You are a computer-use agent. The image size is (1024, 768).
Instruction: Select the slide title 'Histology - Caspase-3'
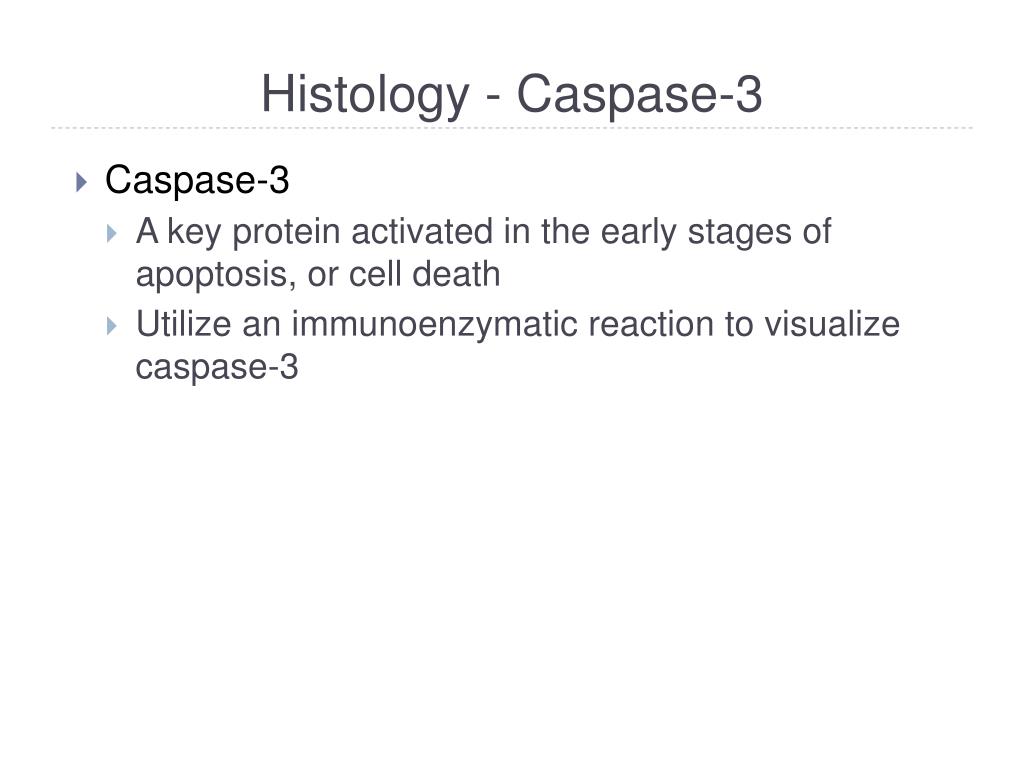tap(511, 95)
